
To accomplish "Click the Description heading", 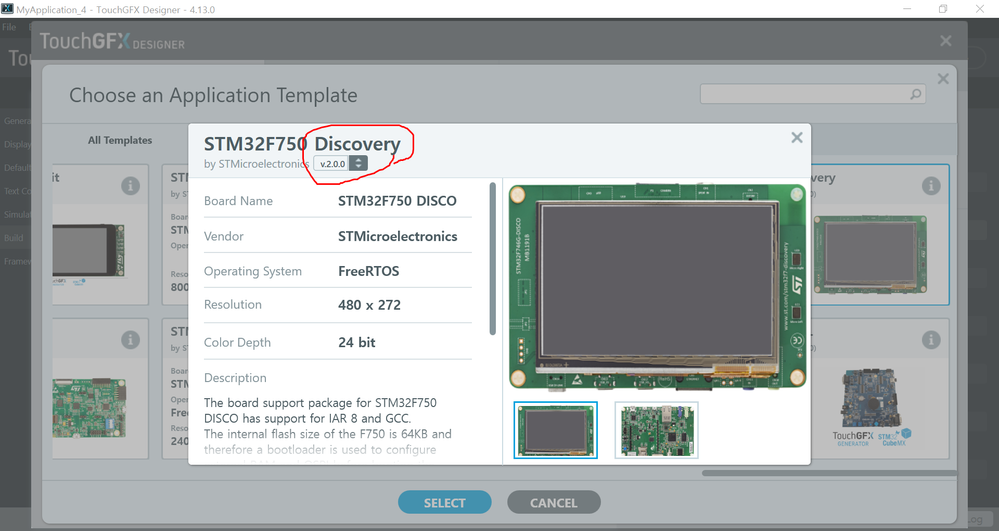I will pyautogui.click(x=235, y=378).
